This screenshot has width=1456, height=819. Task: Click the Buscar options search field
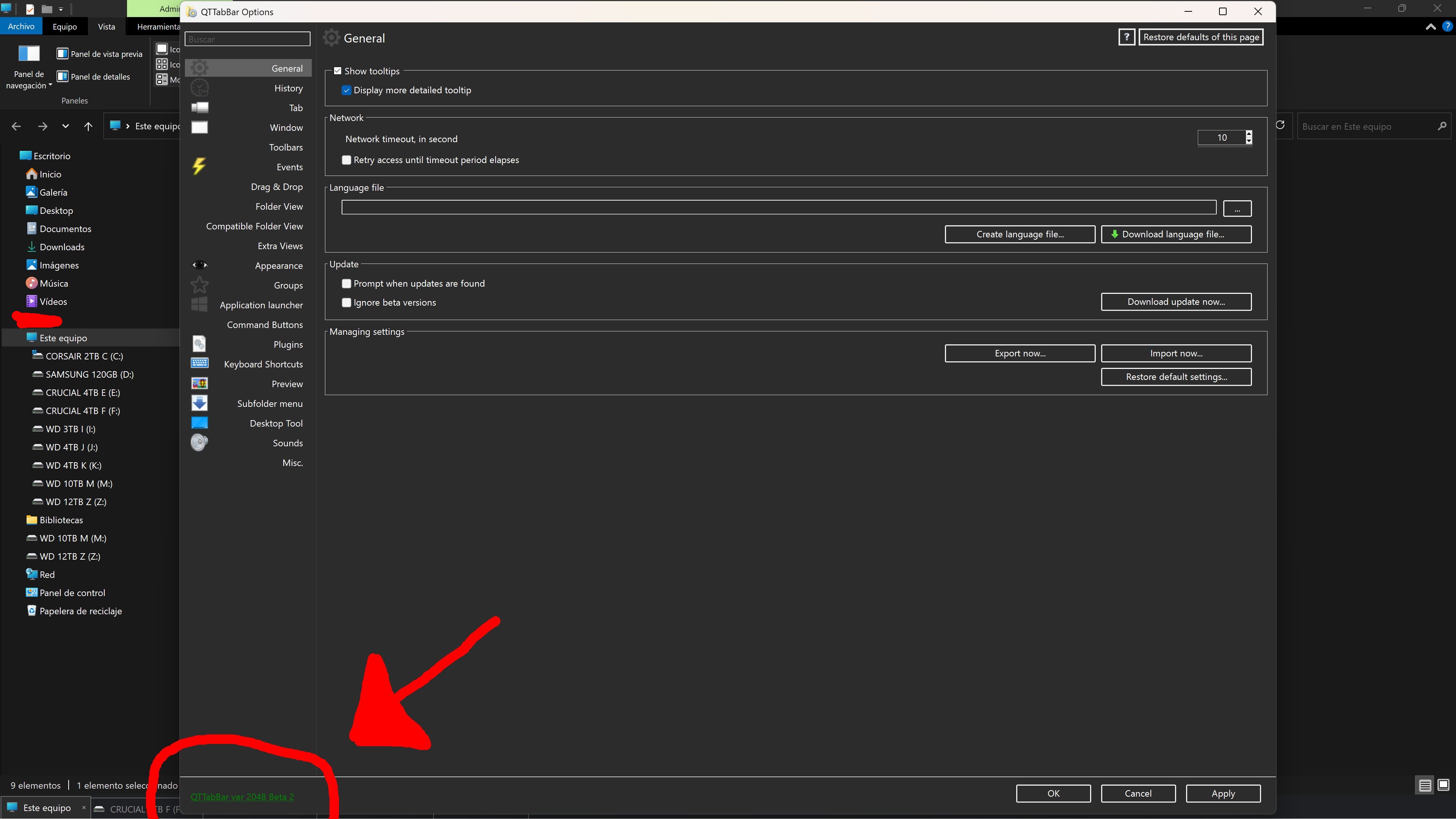click(x=247, y=39)
